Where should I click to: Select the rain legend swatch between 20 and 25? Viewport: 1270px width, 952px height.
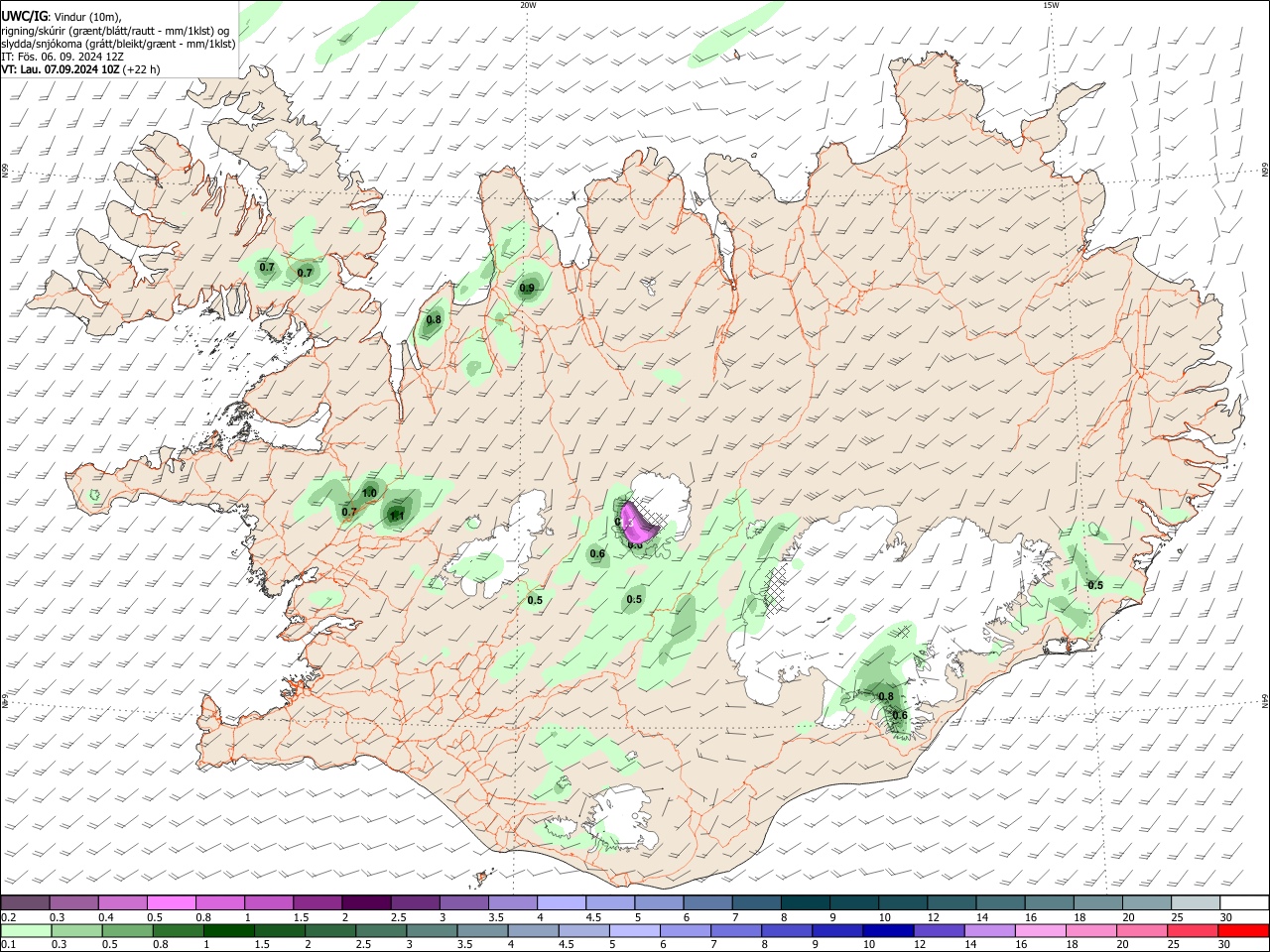[1141, 930]
